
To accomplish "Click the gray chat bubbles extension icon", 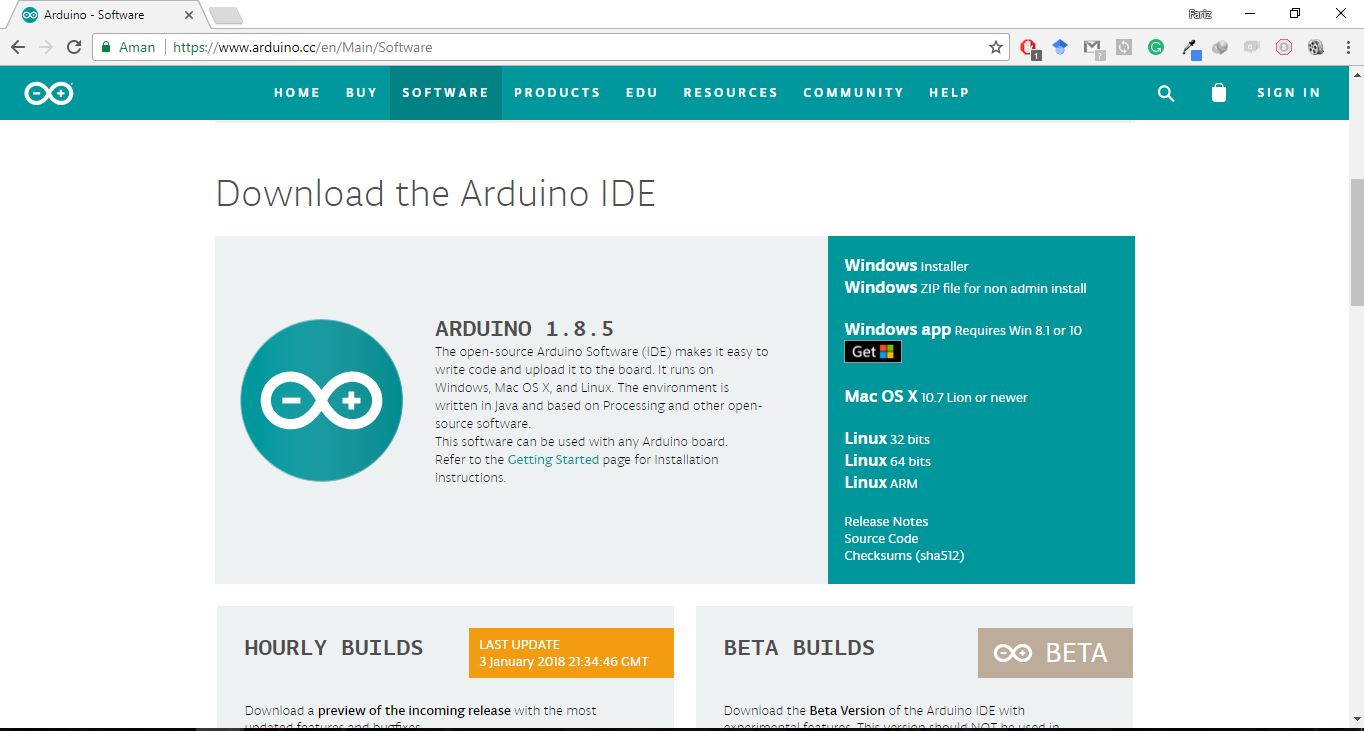I will [1220, 46].
